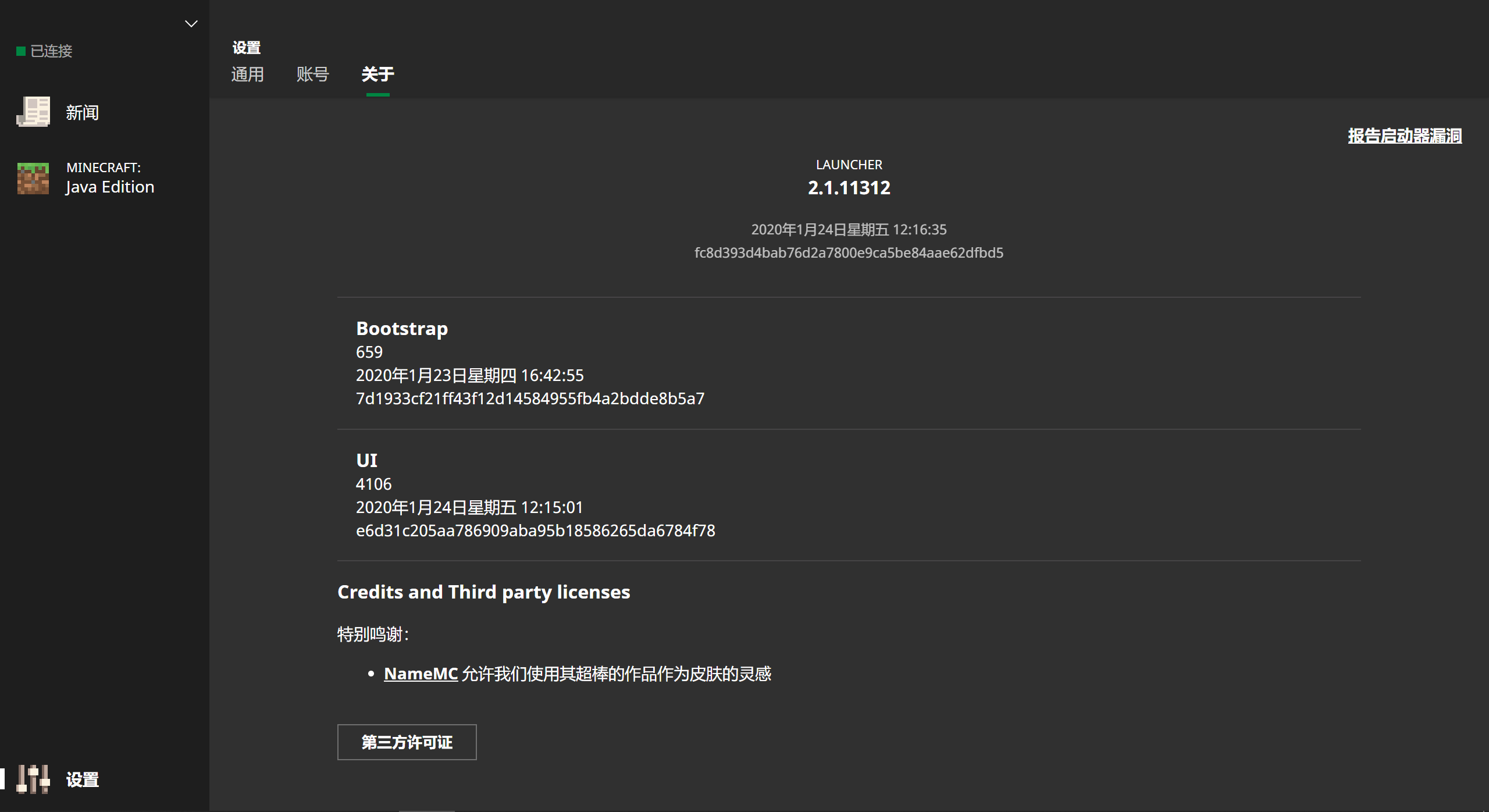This screenshot has height=812, width=1489.
Task: Click the Settings sliders icon
Action: 33,779
